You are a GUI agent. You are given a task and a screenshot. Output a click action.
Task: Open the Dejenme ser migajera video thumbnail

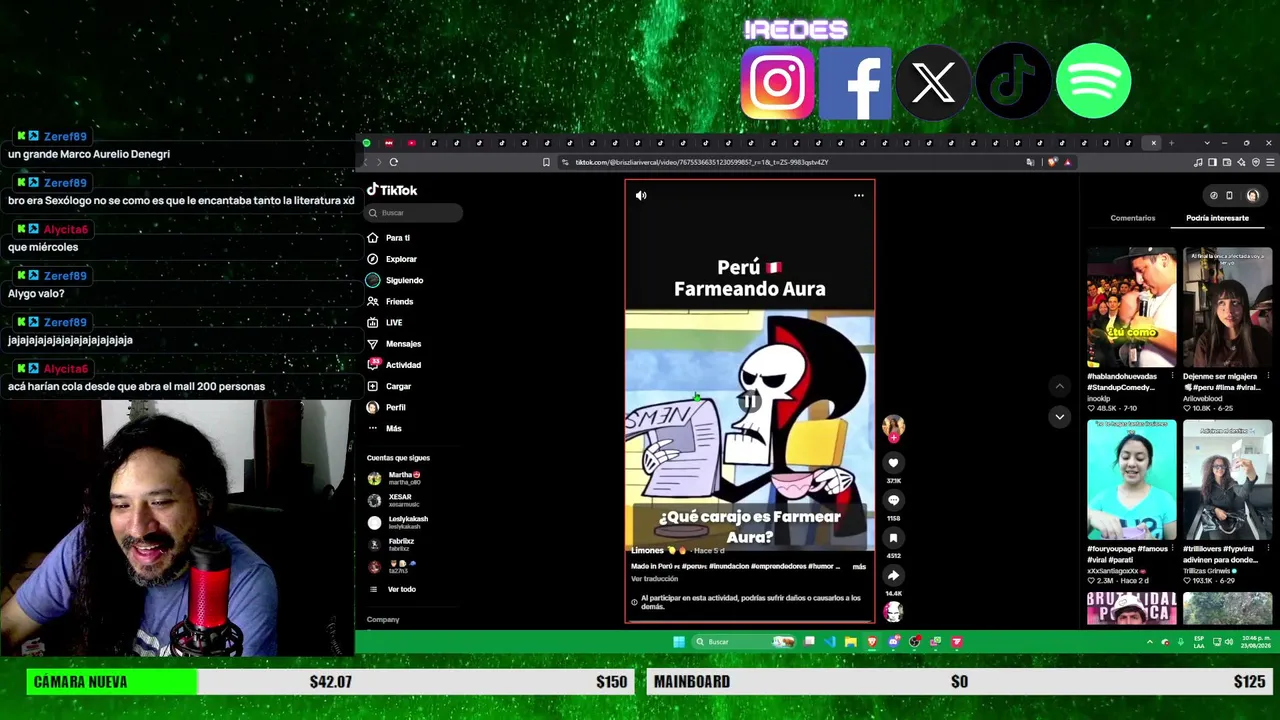1227,309
